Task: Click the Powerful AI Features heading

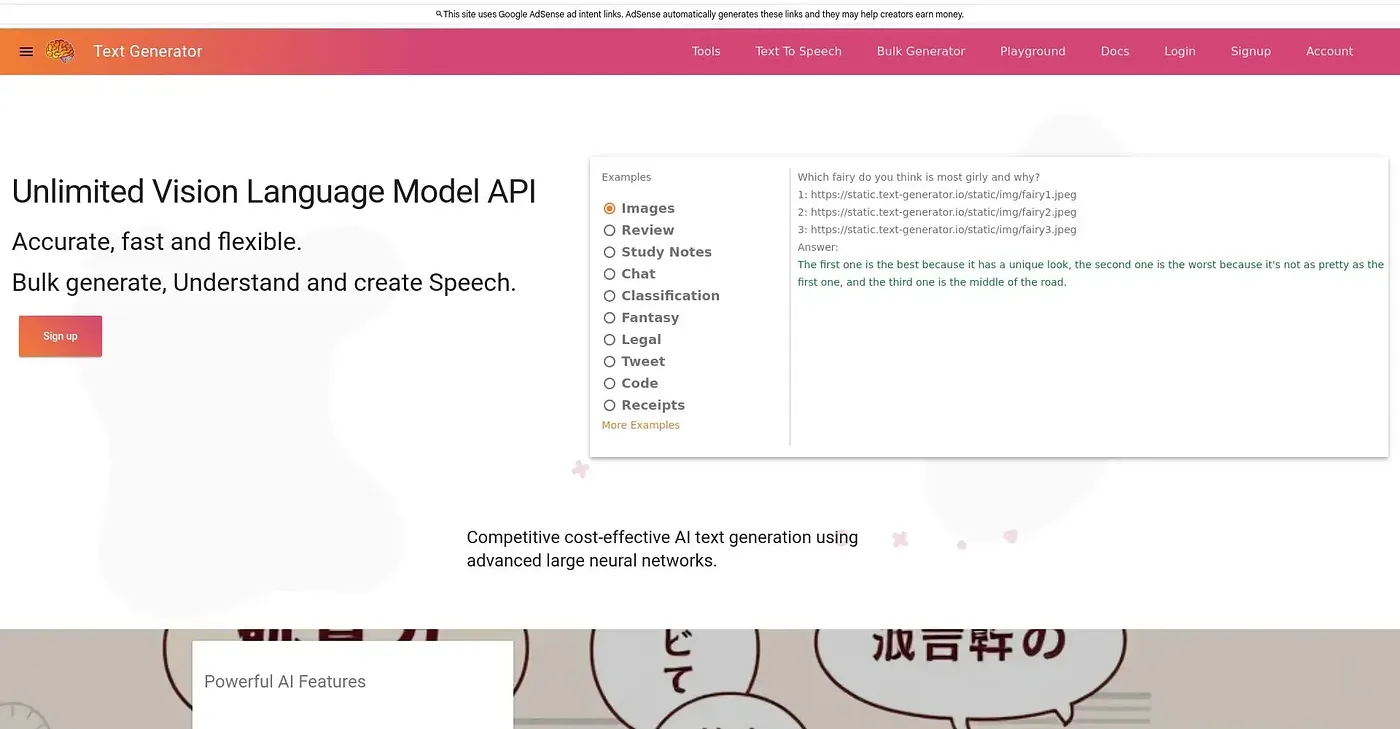Action: point(285,682)
